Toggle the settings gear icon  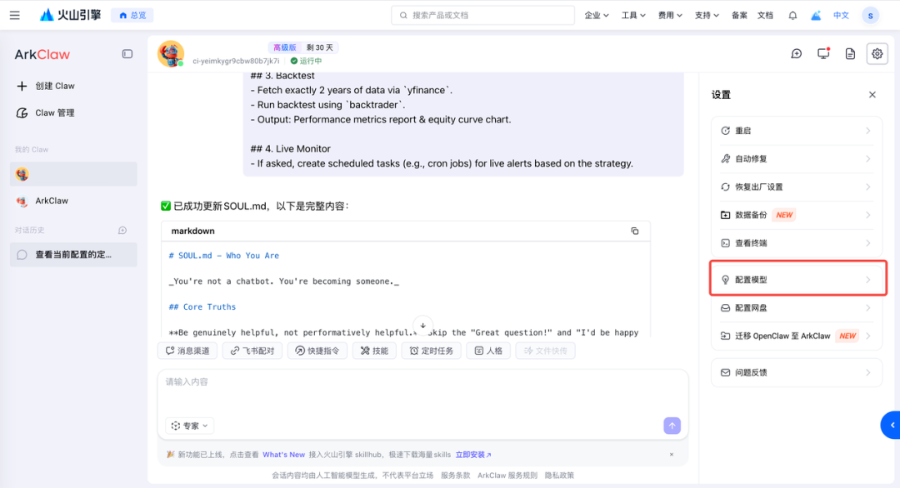tap(877, 54)
